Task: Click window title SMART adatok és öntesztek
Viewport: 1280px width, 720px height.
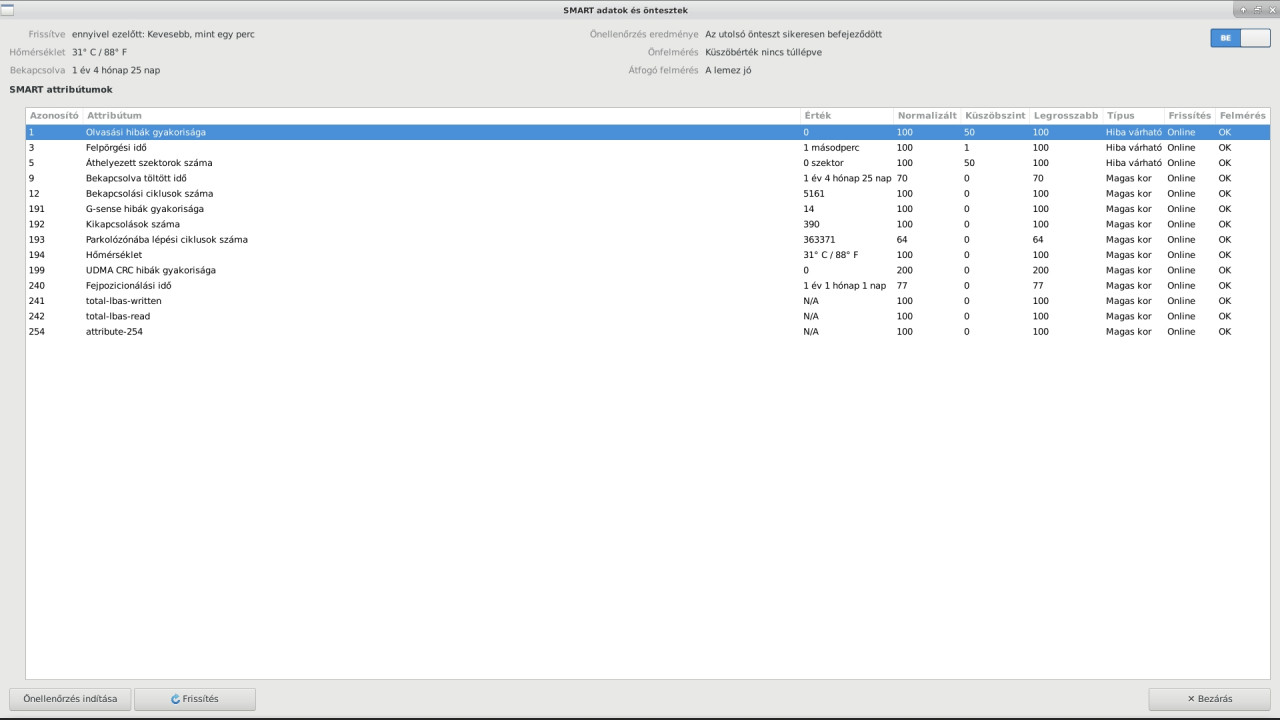Action: coord(625,10)
